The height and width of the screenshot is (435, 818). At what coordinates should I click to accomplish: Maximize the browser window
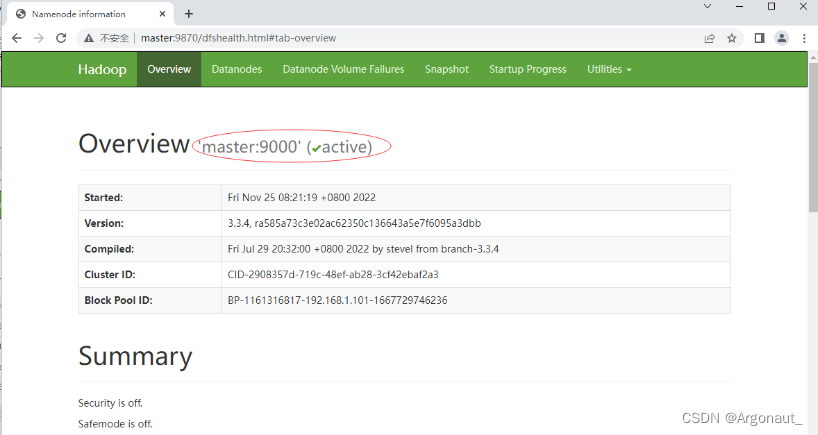click(x=772, y=6)
